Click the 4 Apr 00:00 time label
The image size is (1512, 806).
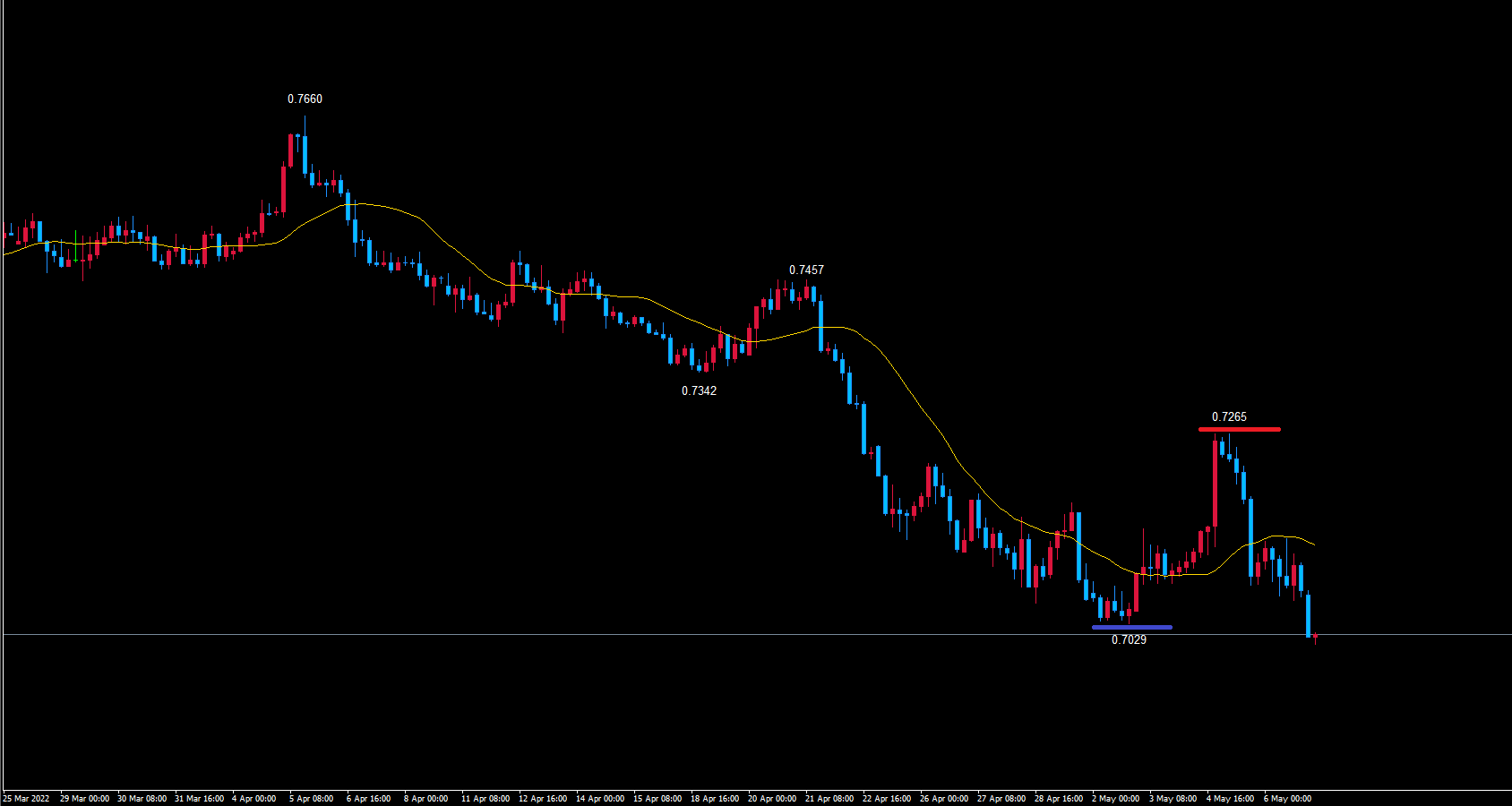[254, 799]
